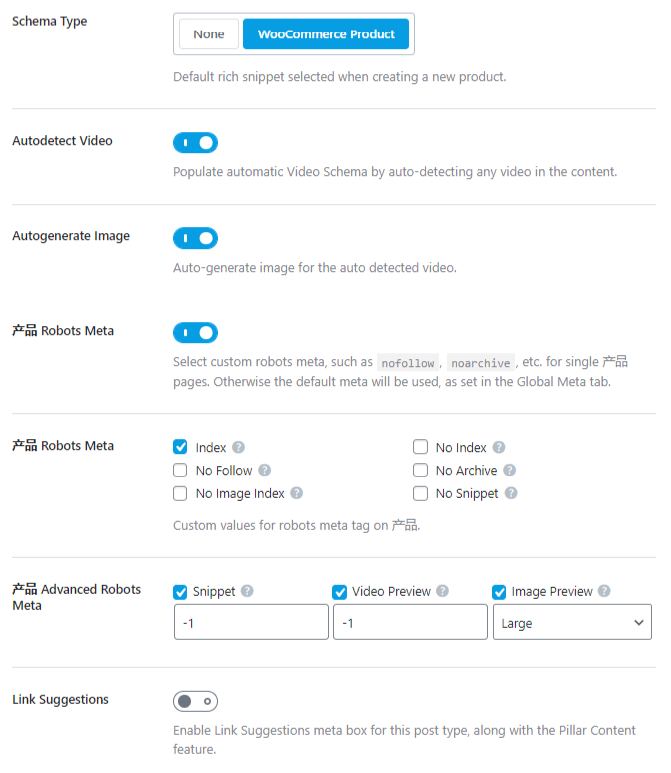Check the No Follow checkbox

[180, 471]
